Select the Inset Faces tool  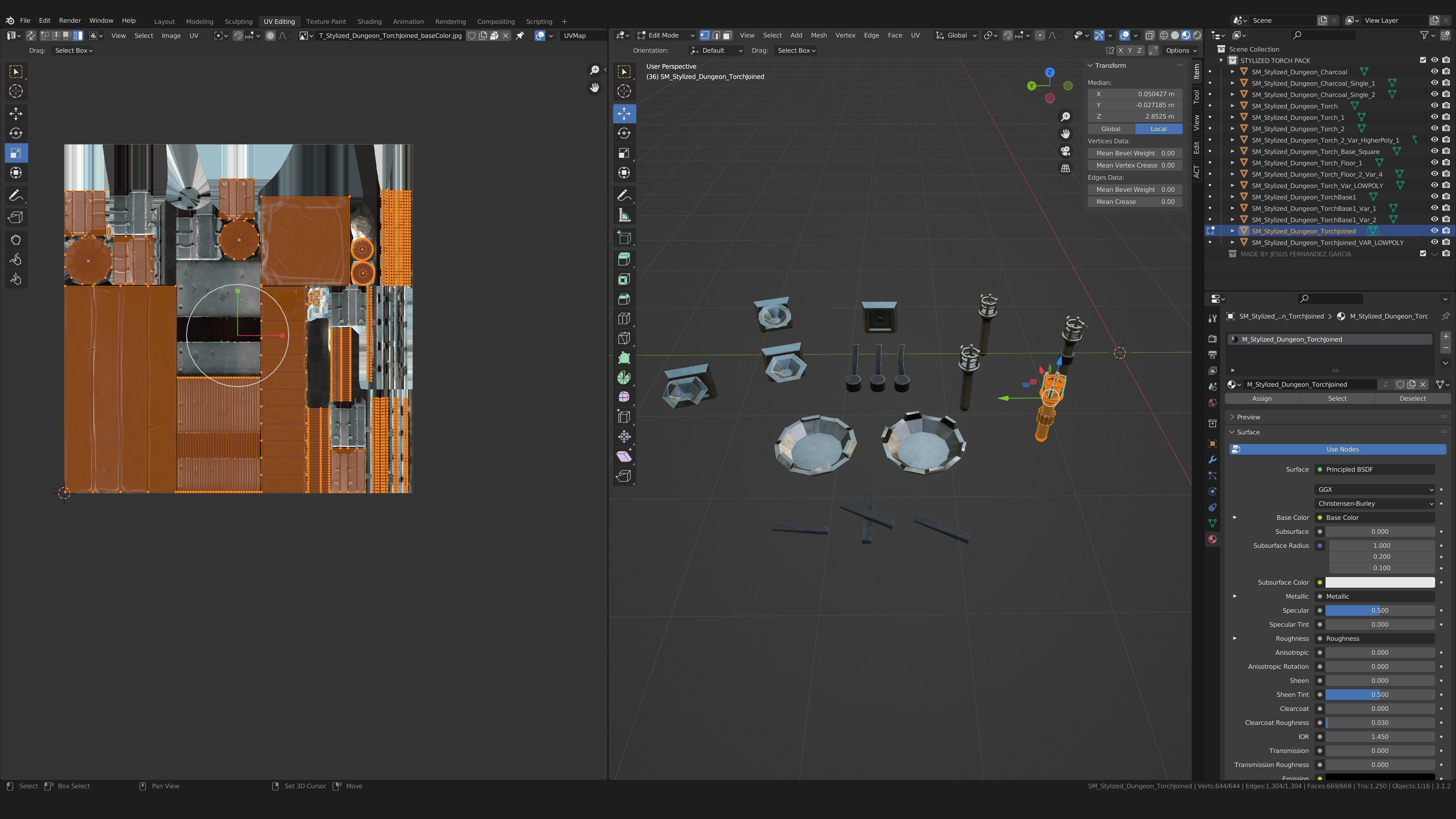[x=624, y=279]
